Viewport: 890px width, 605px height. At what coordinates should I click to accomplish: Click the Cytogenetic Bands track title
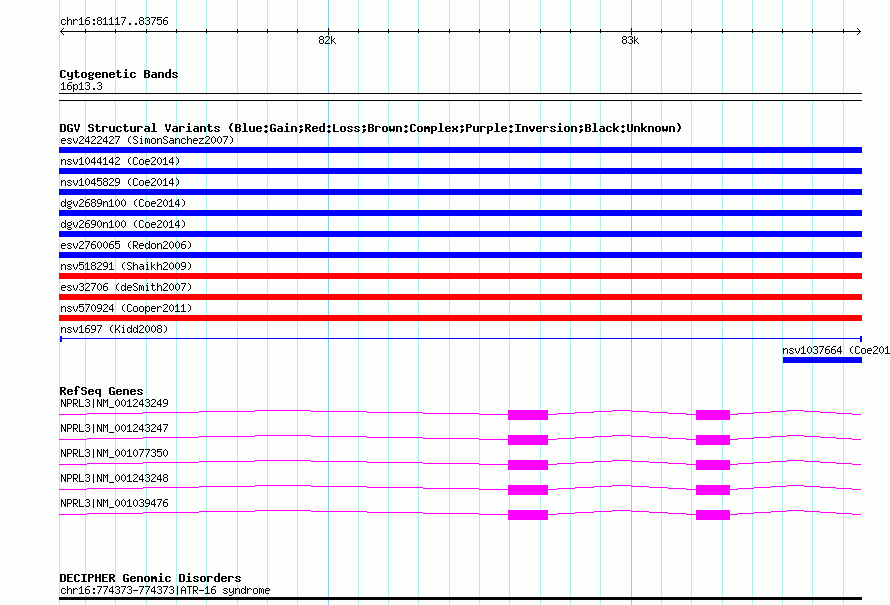pyautogui.click(x=119, y=74)
